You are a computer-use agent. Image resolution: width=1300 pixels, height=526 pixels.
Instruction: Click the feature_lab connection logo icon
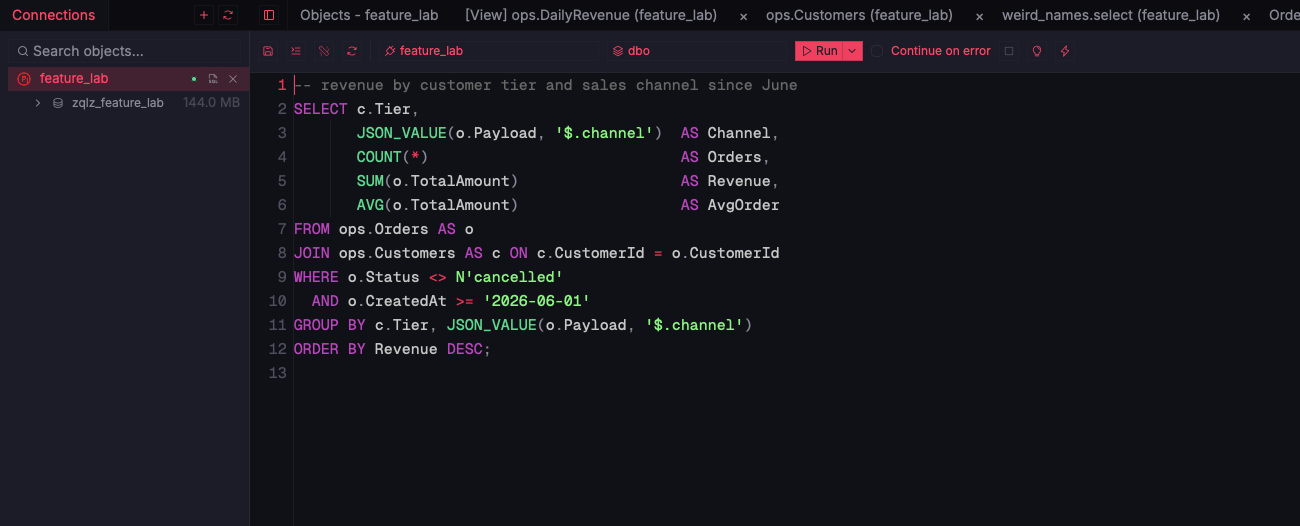tap(24, 78)
